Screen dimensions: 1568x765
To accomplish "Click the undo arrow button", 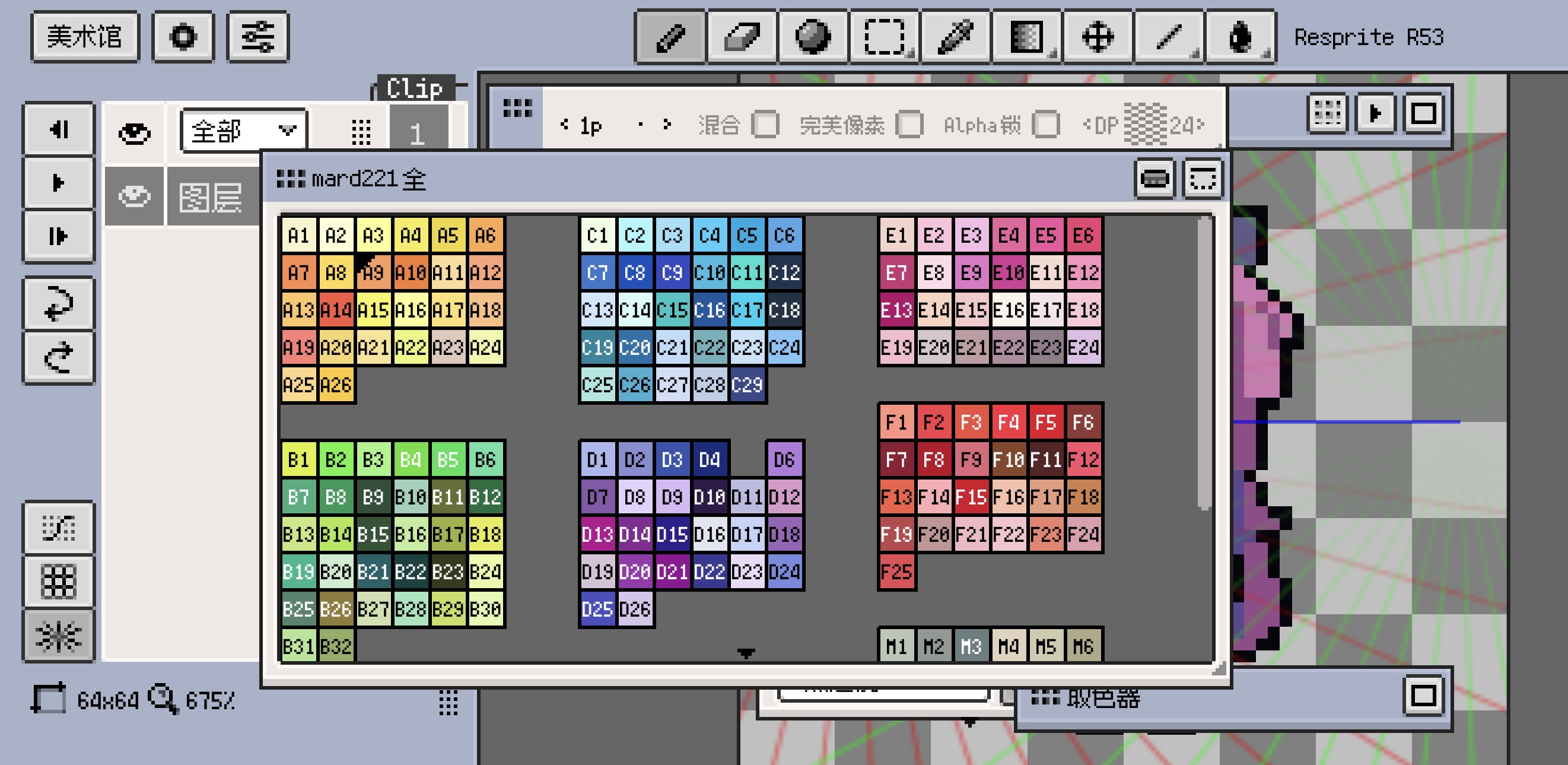I will pyautogui.click(x=58, y=303).
